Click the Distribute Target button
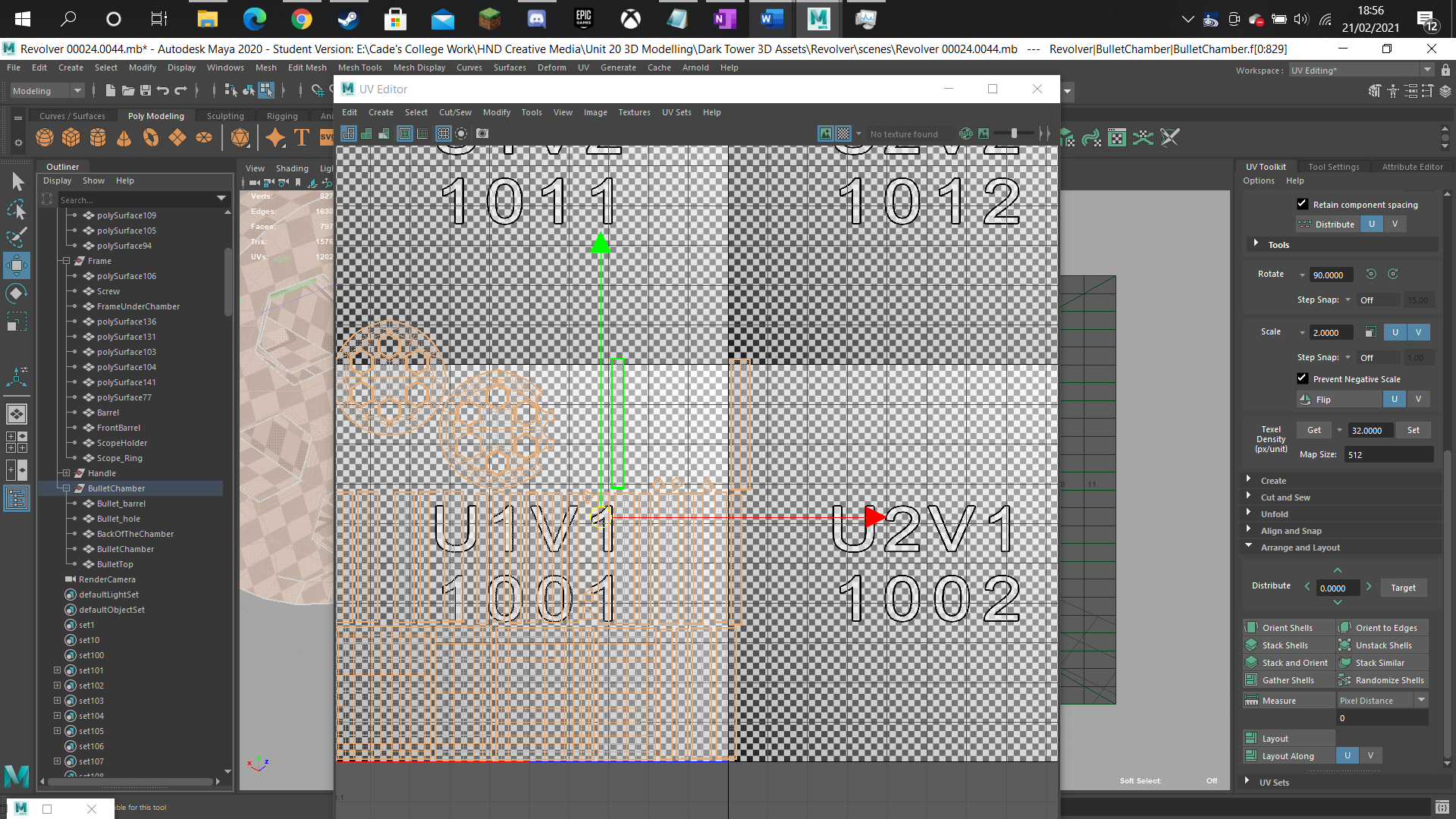1456x819 pixels. pyautogui.click(x=1403, y=588)
